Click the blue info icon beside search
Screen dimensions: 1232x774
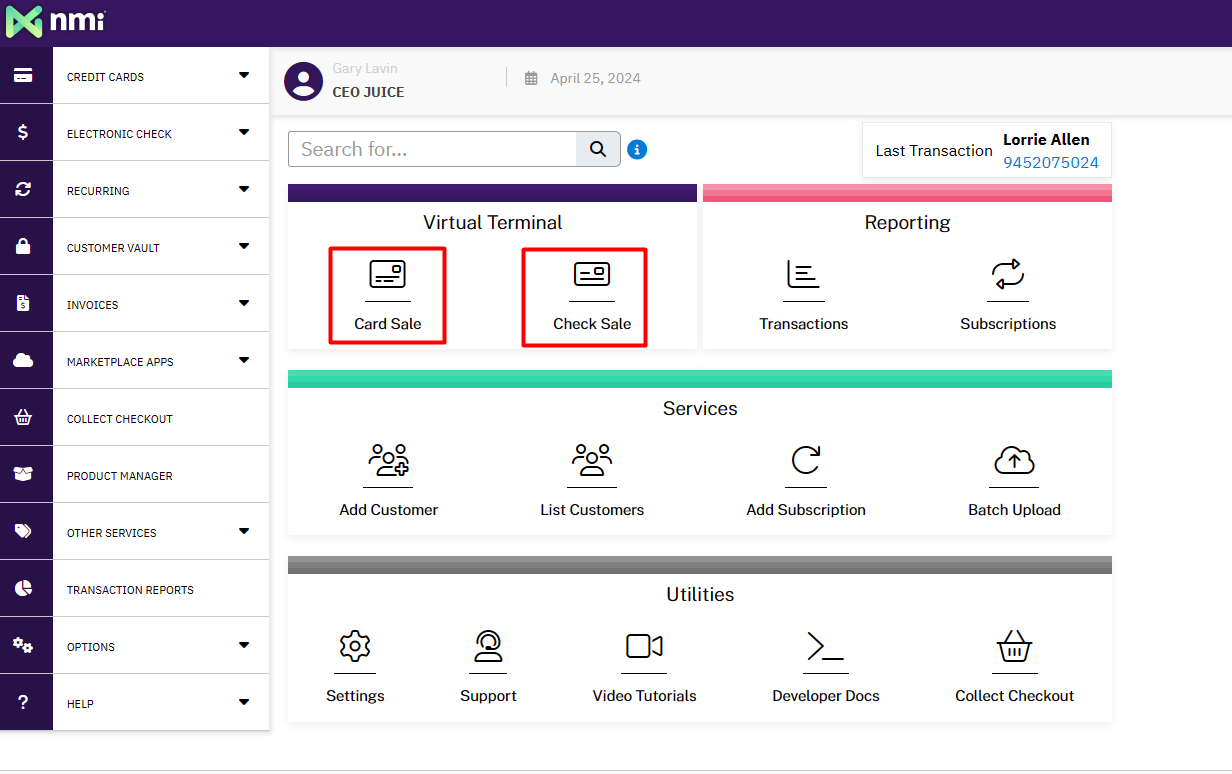(637, 149)
